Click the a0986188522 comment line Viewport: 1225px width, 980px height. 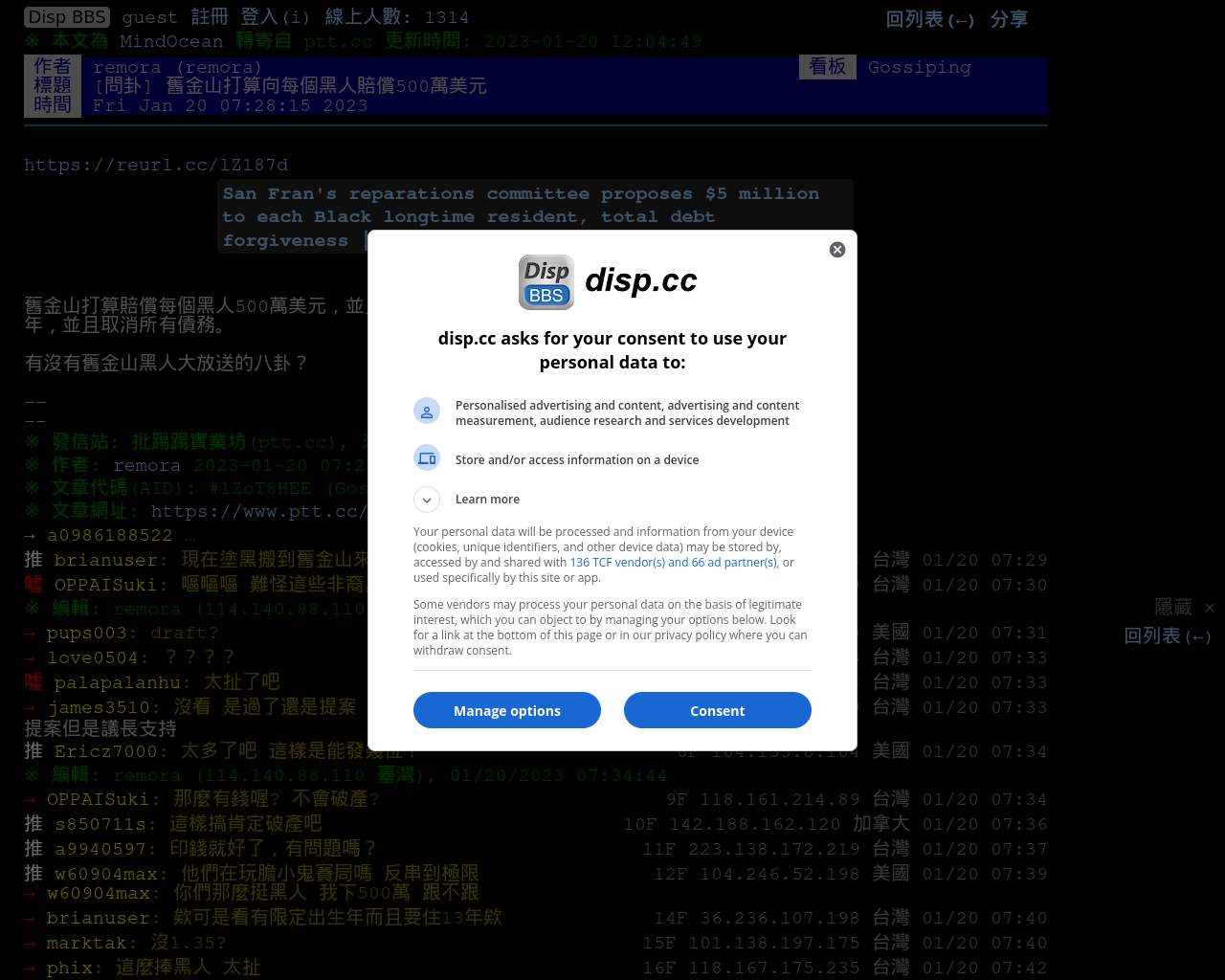[x=110, y=535]
